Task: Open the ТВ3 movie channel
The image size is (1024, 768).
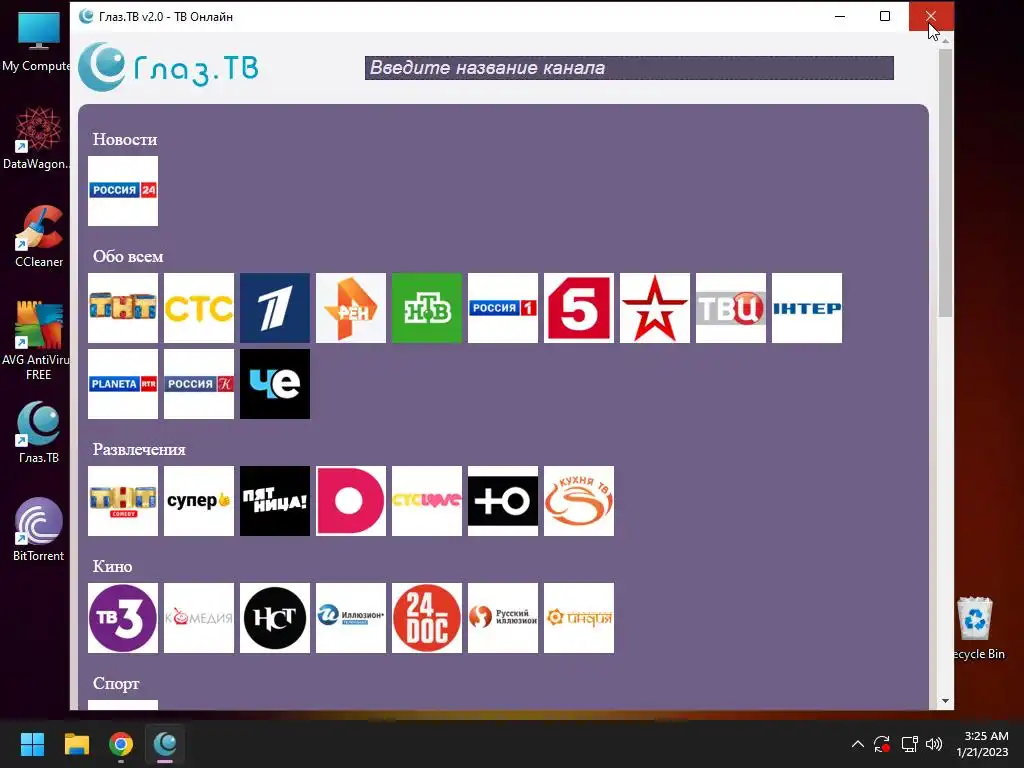Action: coord(123,618)
